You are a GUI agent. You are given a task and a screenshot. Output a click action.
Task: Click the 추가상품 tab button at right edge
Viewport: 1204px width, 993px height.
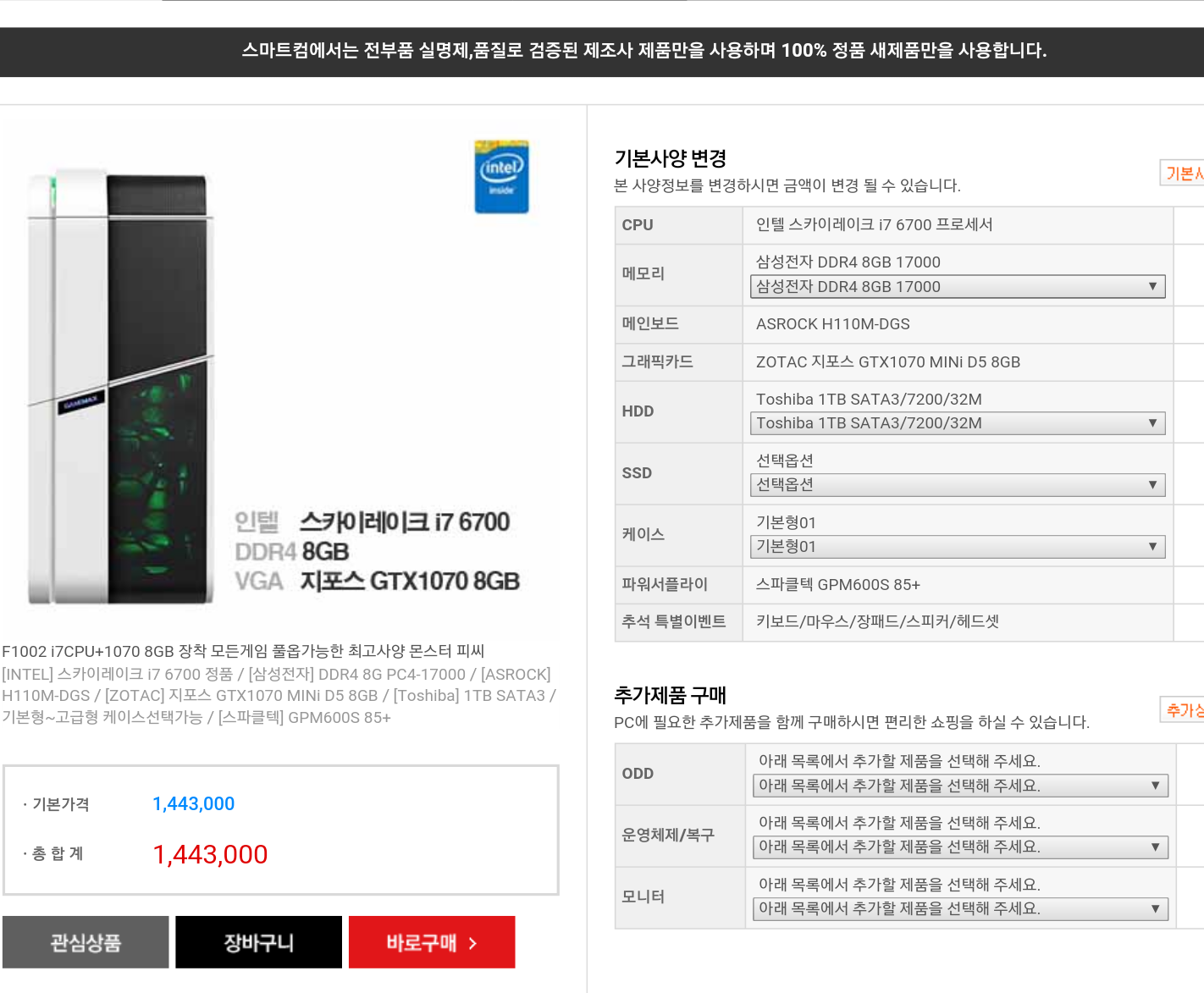coord(1183,709)
